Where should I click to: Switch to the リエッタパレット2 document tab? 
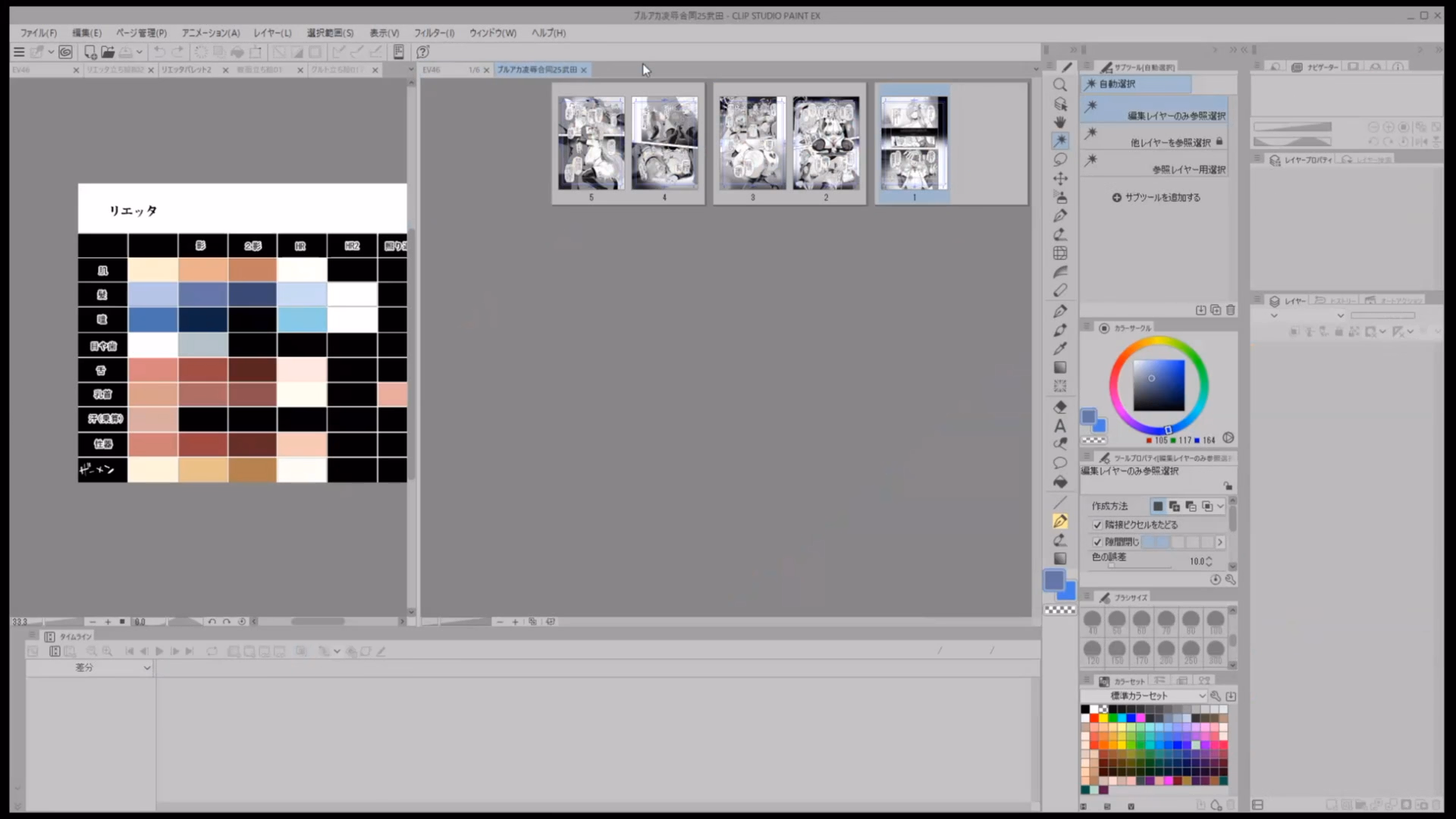pyautogui.click(x=187, y=70)
